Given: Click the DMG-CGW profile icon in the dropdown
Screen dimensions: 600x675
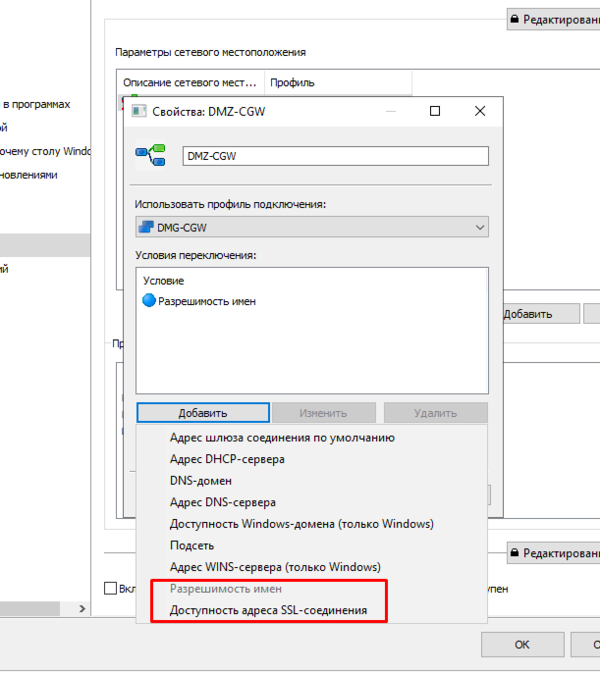Looking at the screenshot, I should click(x=146, y=227).
